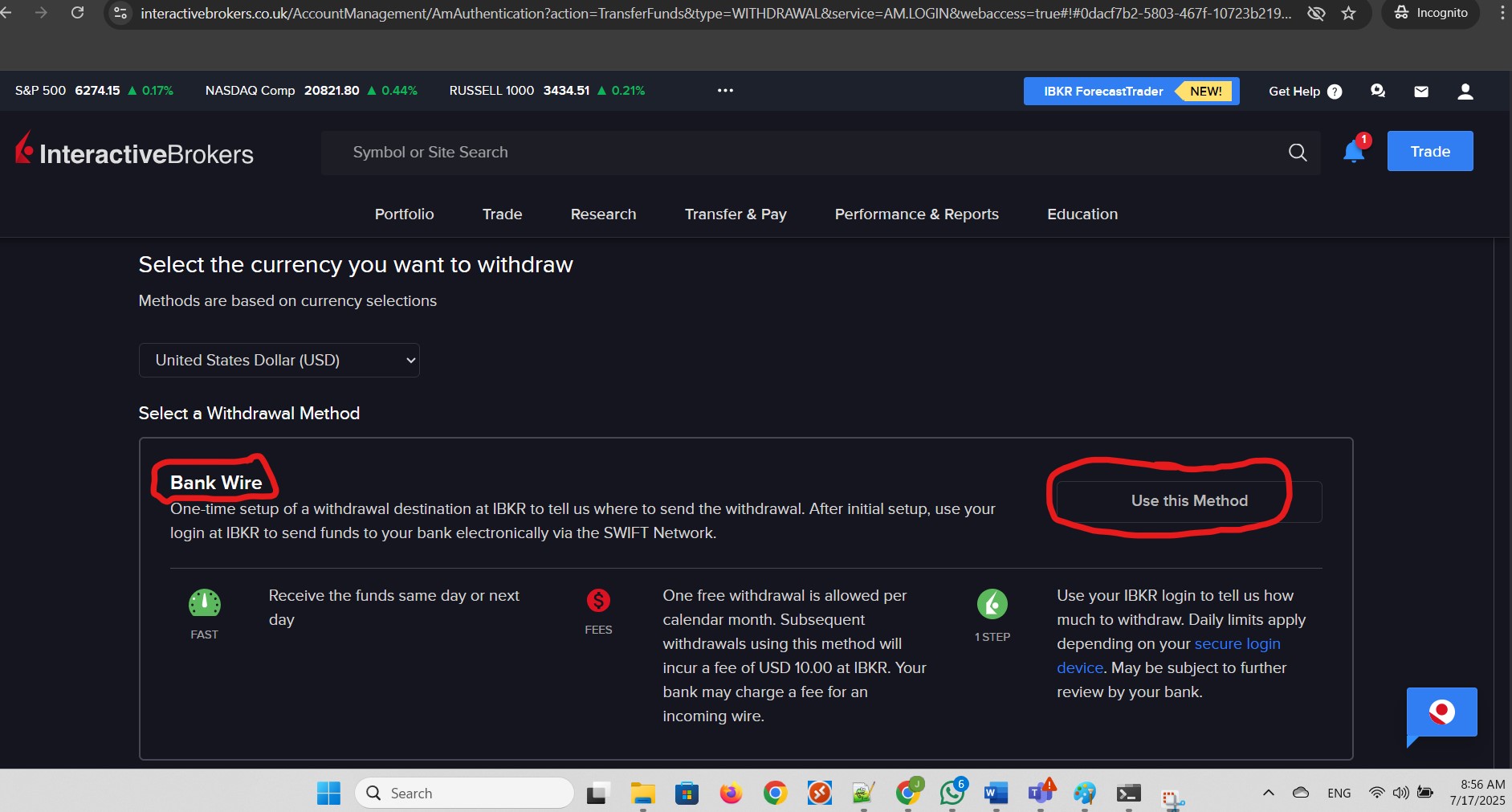The width and height of the screenshot is (1512, 812).
Task: Click the FEES dollar icon
Action: pos(598,600)
